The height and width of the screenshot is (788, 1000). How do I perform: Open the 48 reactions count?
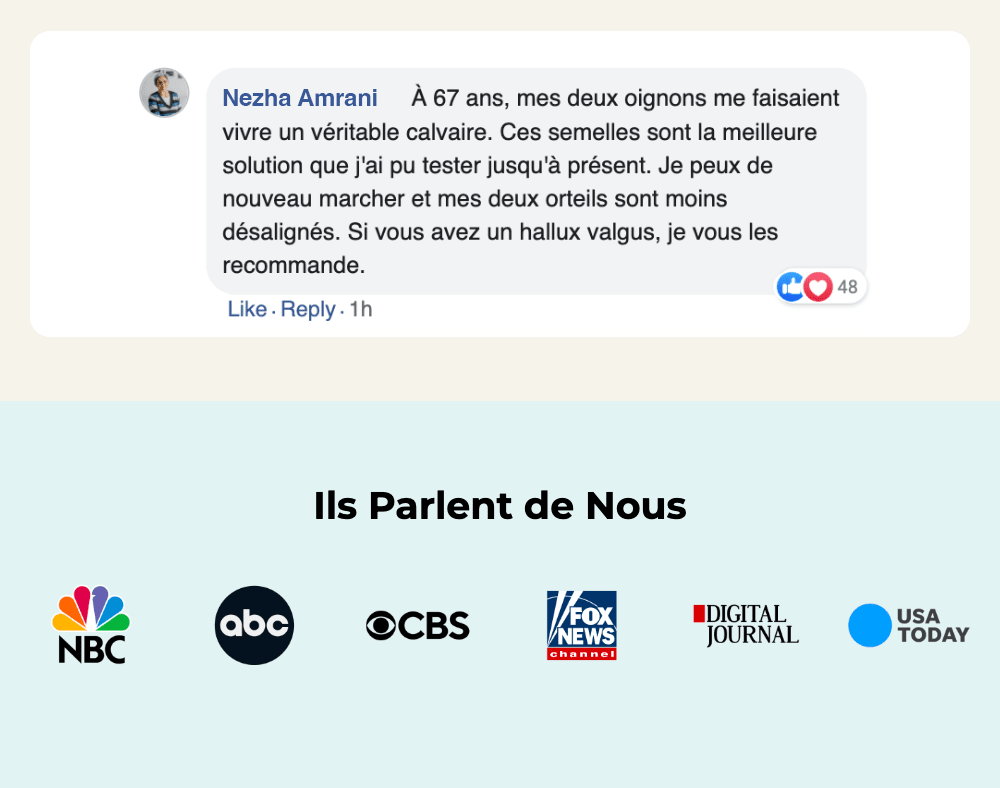click(x=847, y=288)
